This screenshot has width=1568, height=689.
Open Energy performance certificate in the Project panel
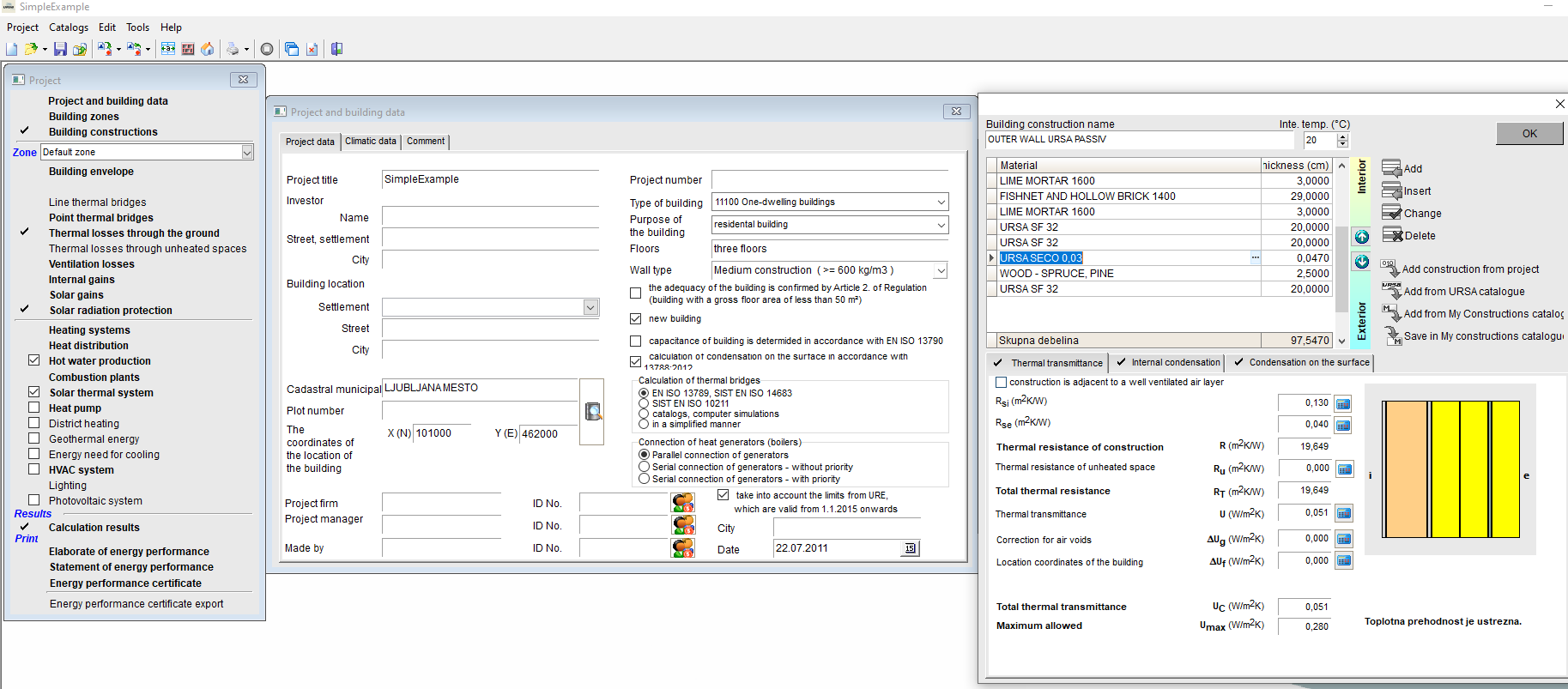click(125, 583)
